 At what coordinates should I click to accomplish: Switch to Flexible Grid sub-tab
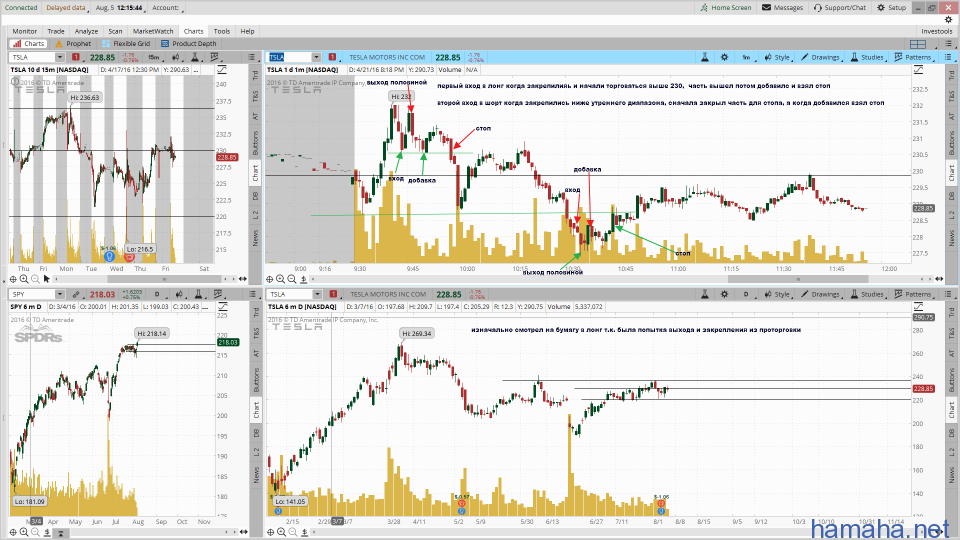pos(126,43)
